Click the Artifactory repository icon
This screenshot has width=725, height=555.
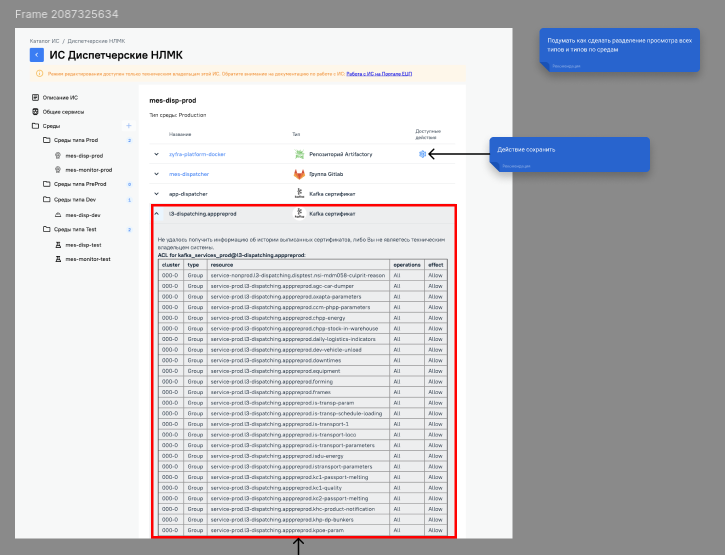click(299, 154)
